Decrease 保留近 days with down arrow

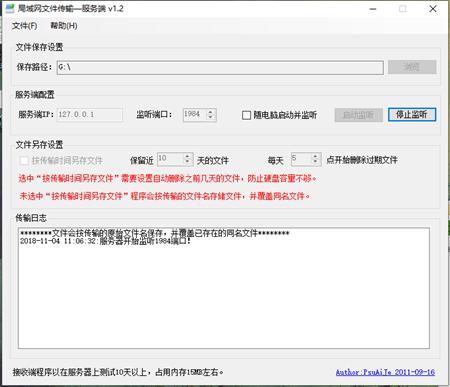tap(187, 162)
